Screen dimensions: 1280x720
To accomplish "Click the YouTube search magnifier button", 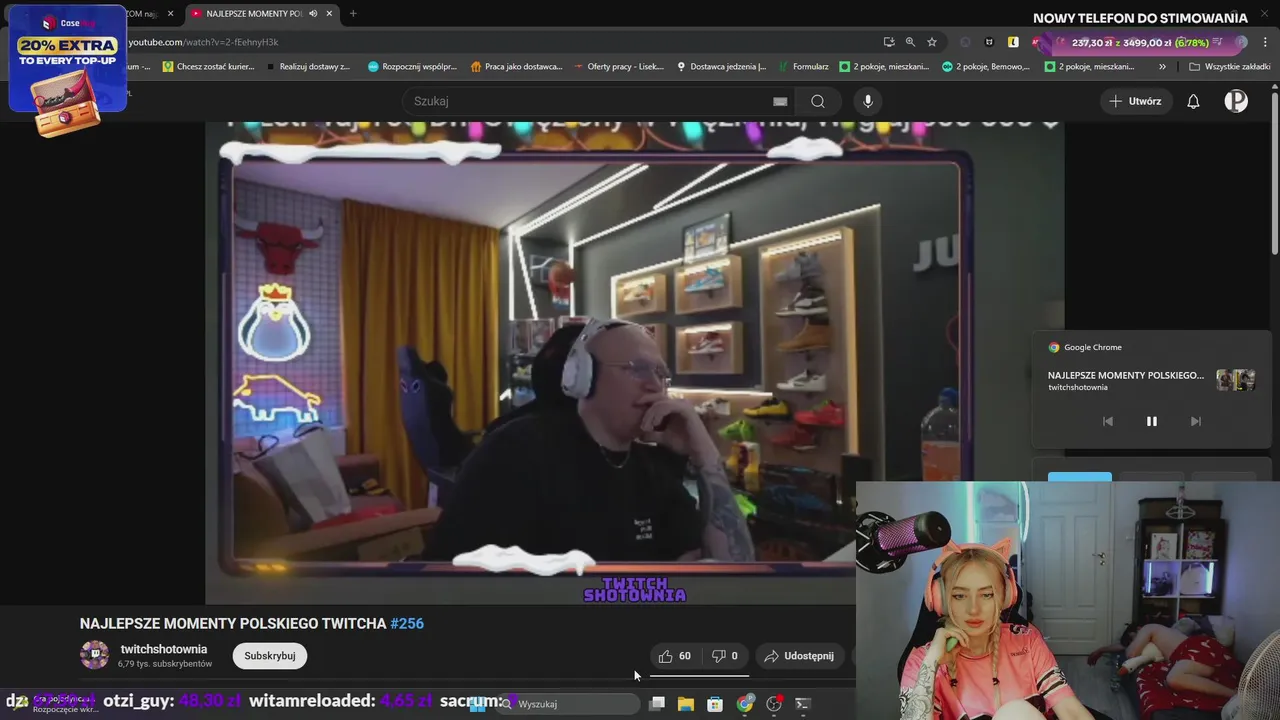I will click(818, 101).
